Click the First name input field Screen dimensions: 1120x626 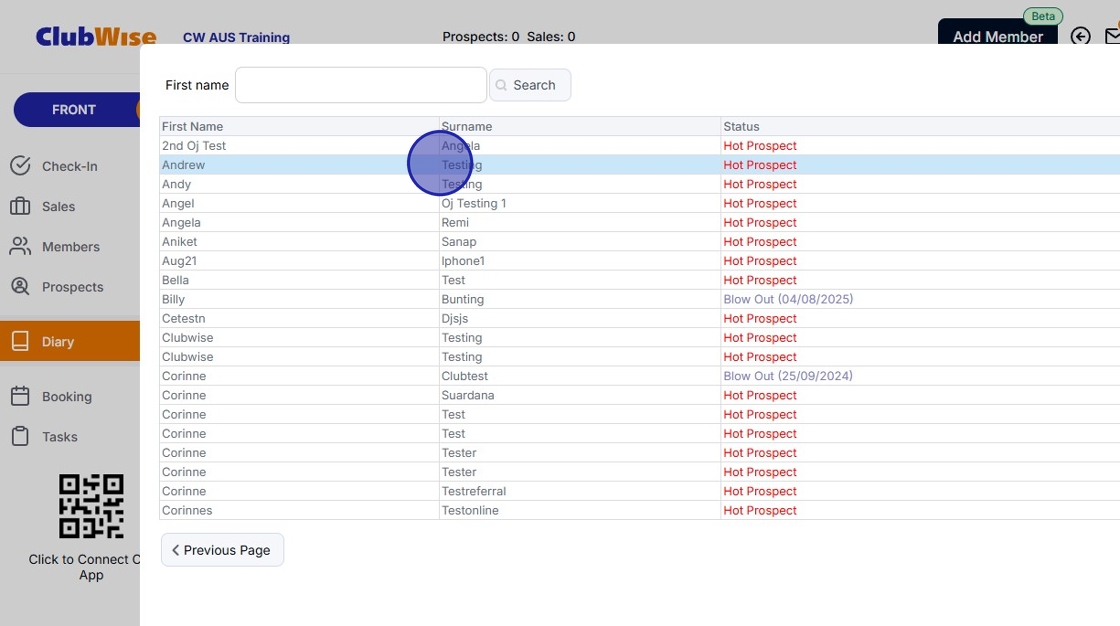pyautogui.click(x=361, y=85)
